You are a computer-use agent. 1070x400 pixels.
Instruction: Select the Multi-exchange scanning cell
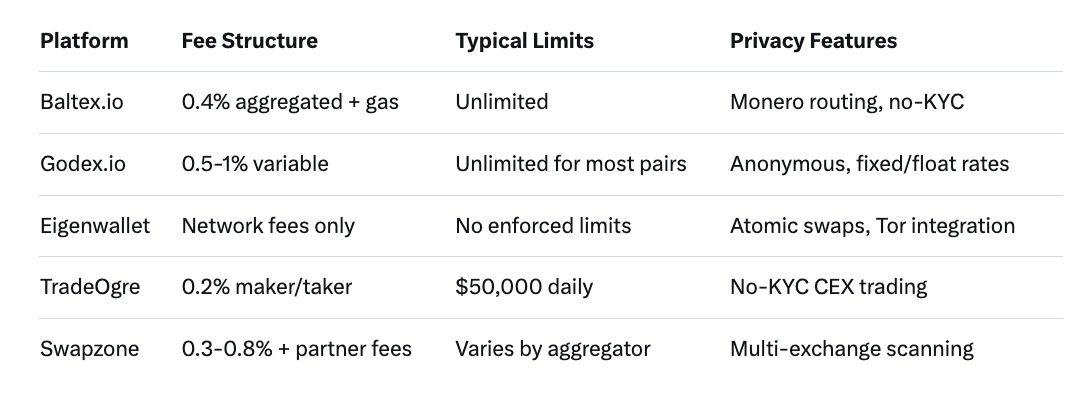tap(852, 349)
